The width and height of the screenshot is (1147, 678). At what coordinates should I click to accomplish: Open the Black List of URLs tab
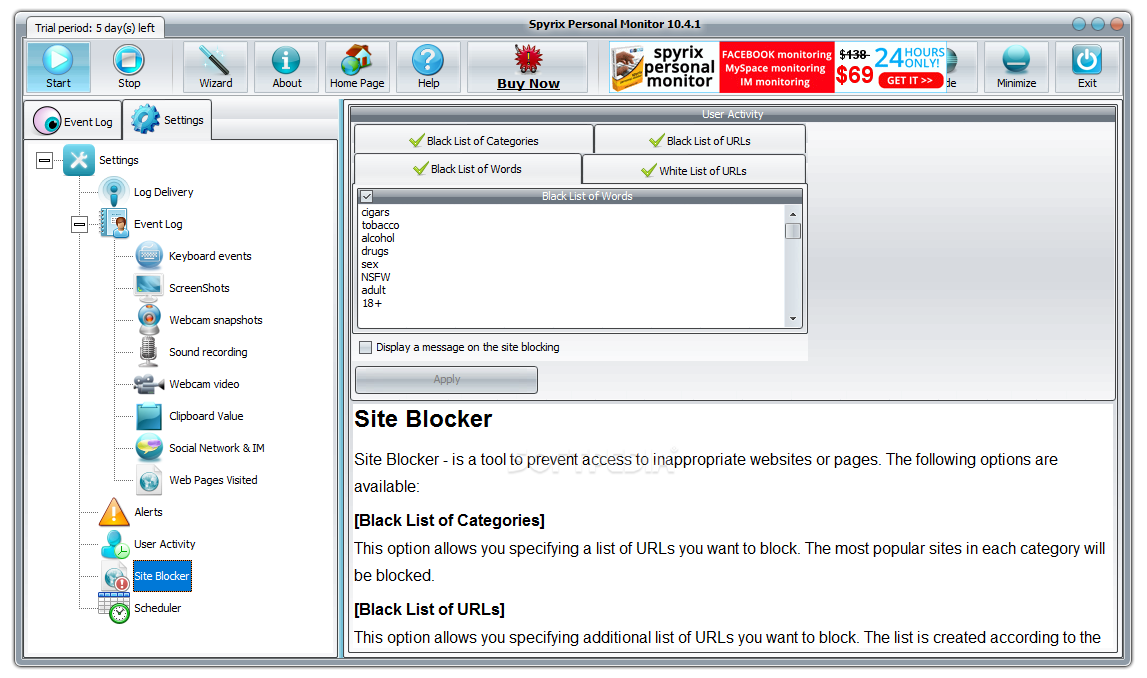pyautogui.click(x=700, y=140)
